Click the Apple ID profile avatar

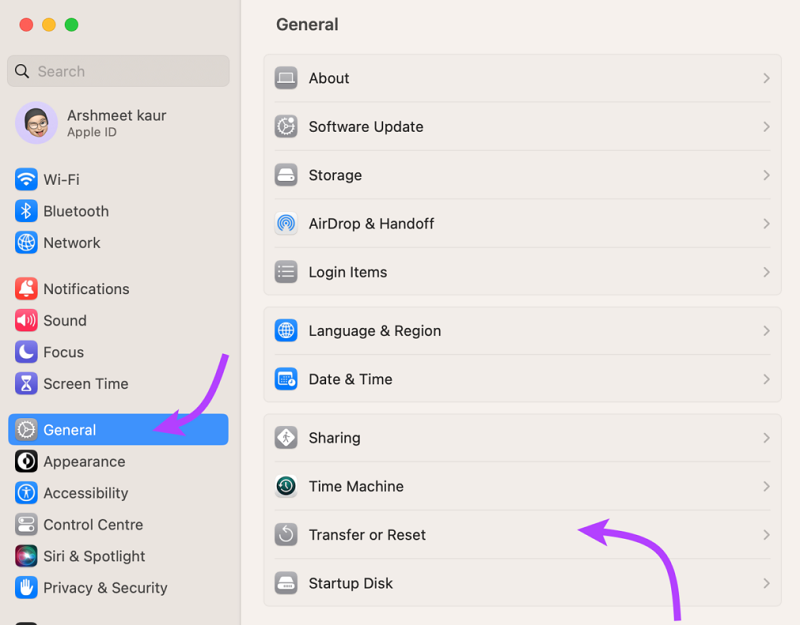(36, 123)
